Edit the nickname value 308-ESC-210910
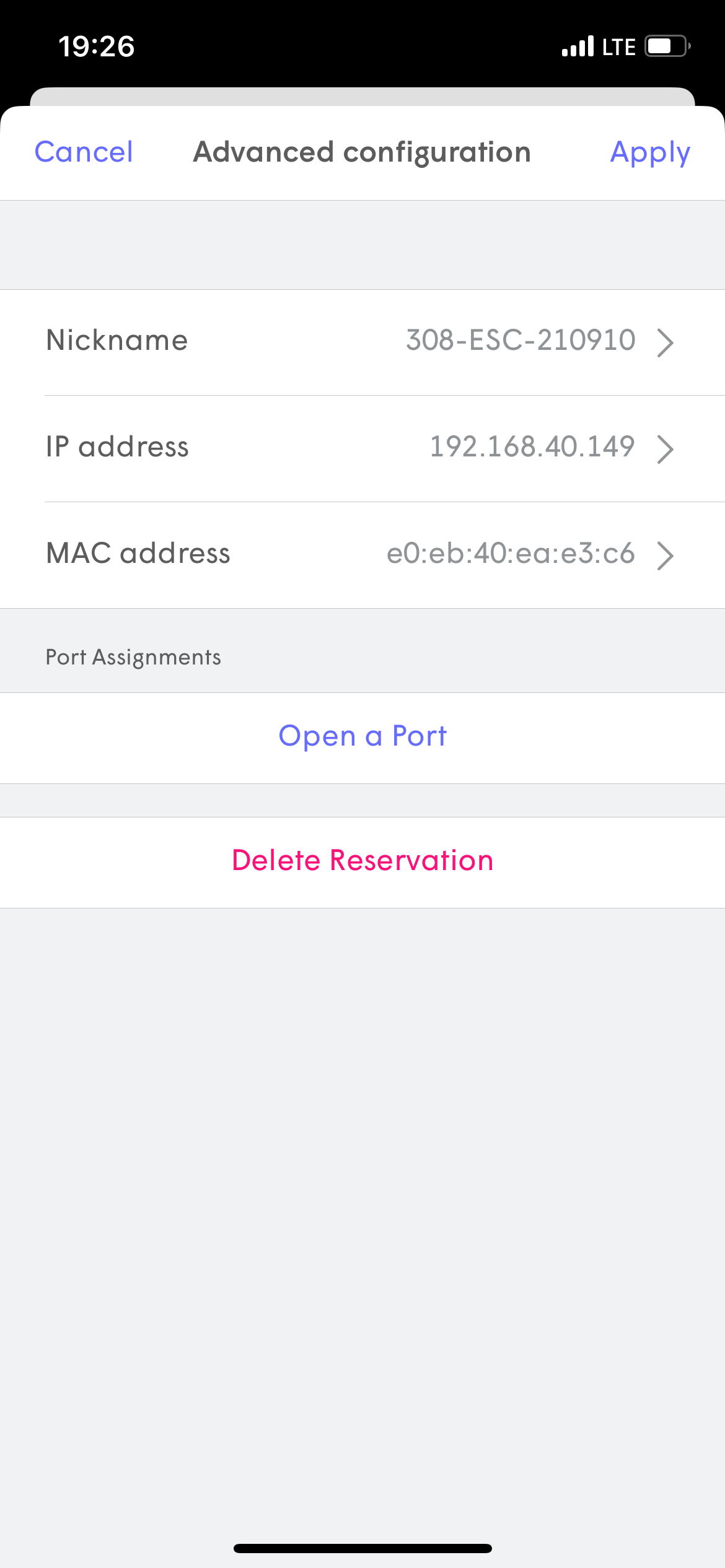Viewport: 725px width, 1568px height. (521, 341)
